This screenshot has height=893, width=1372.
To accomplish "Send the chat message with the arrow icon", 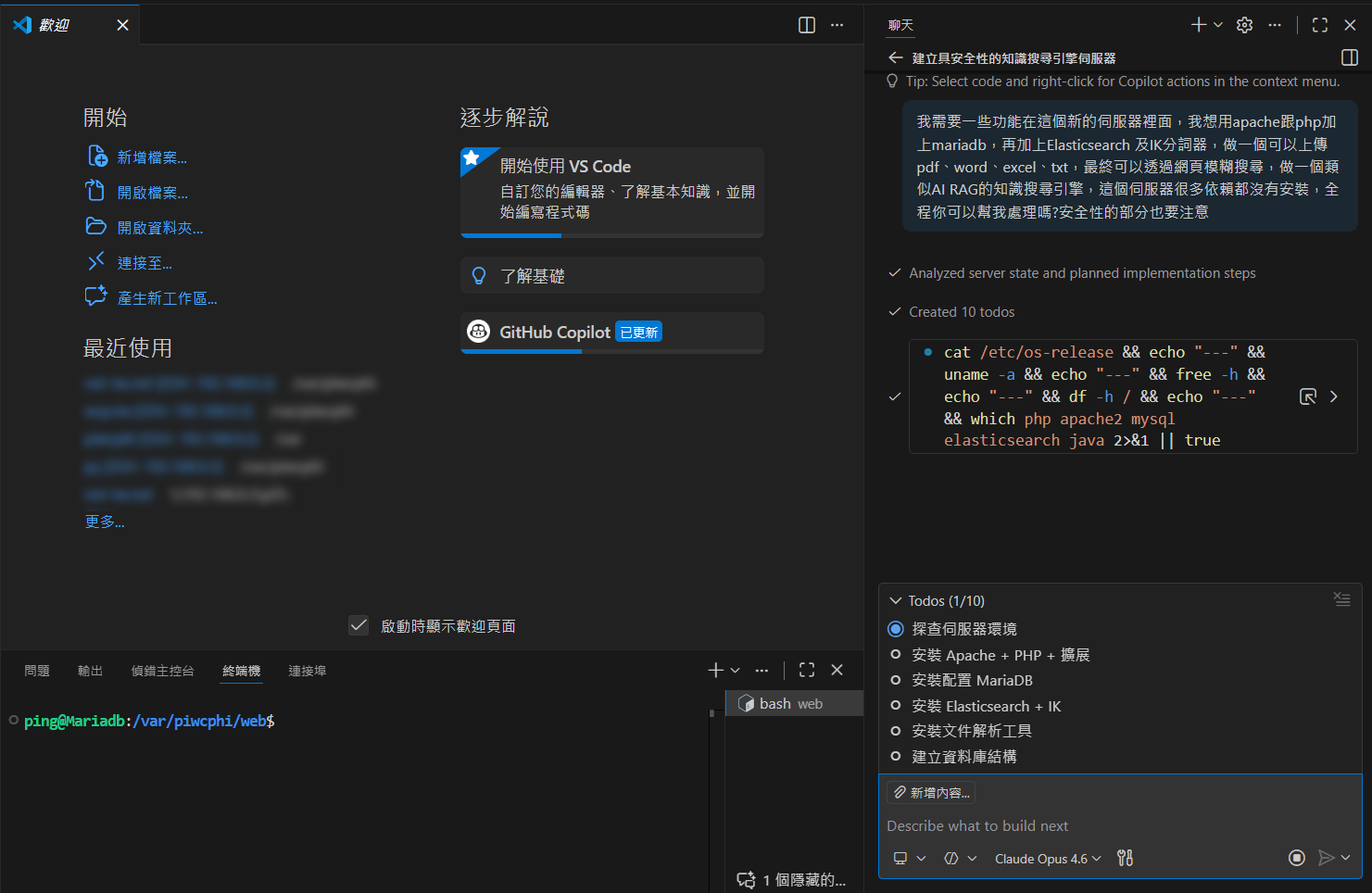I will point(1327,858).
